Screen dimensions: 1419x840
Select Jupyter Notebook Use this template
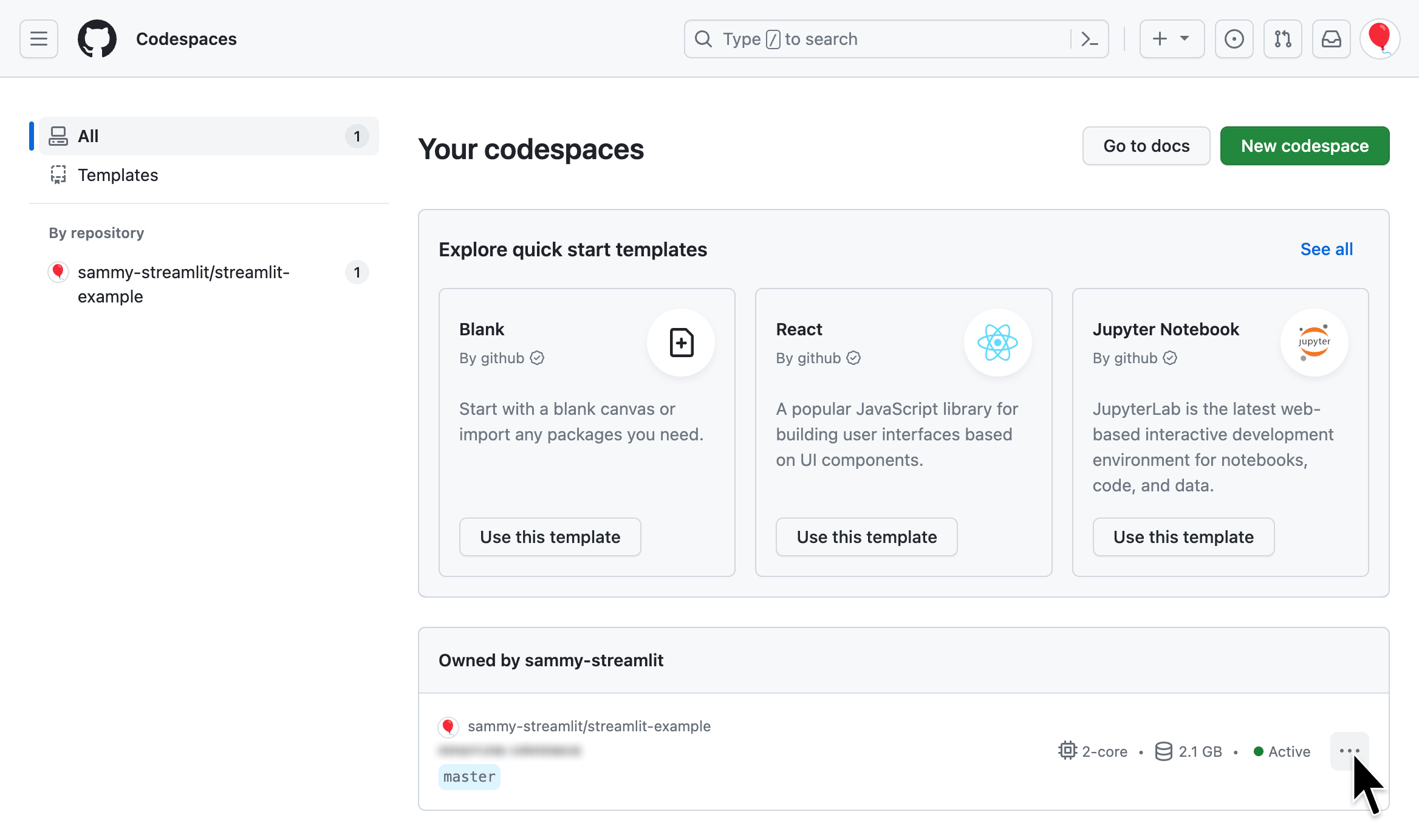[x=1184, y=536]
